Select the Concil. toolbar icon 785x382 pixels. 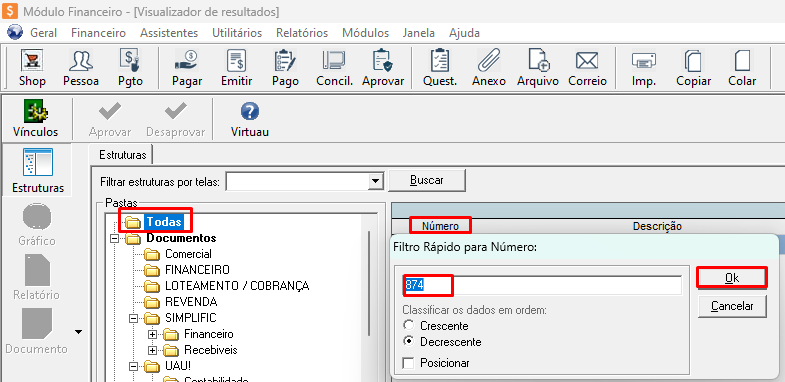334,61
